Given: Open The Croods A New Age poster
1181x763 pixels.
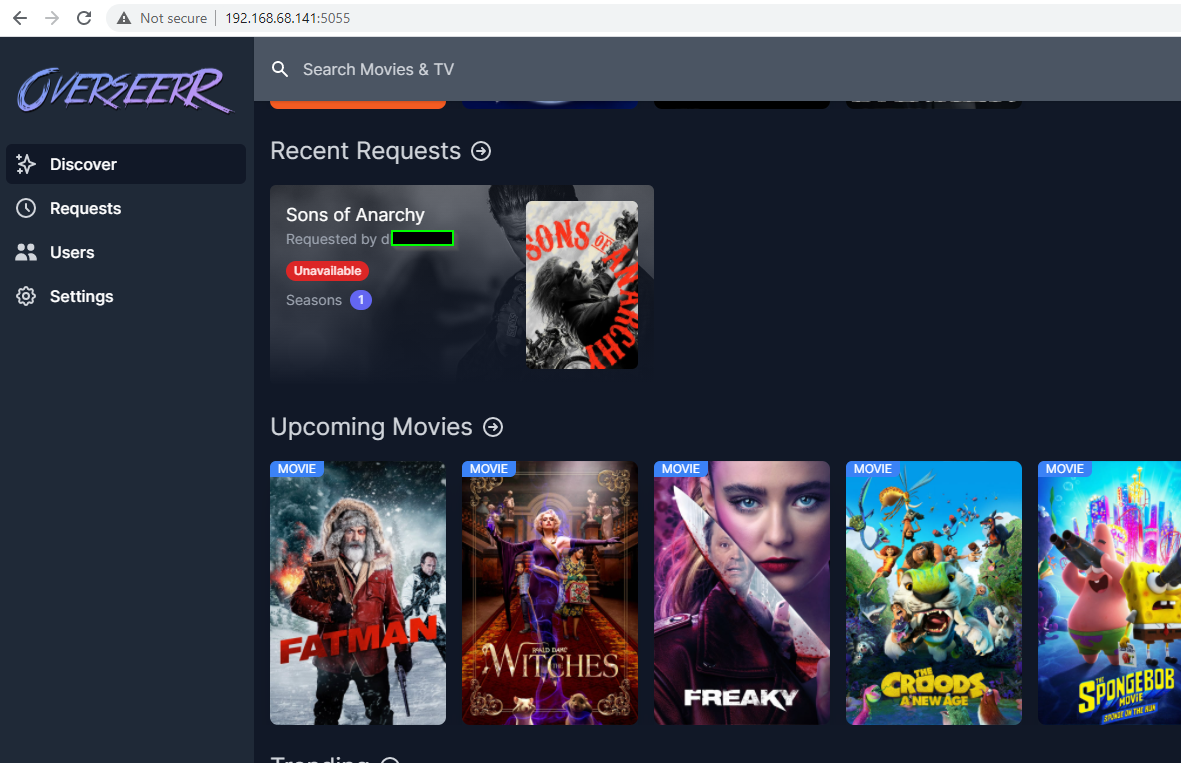Looking at the screenshot, I should [934, 593].
